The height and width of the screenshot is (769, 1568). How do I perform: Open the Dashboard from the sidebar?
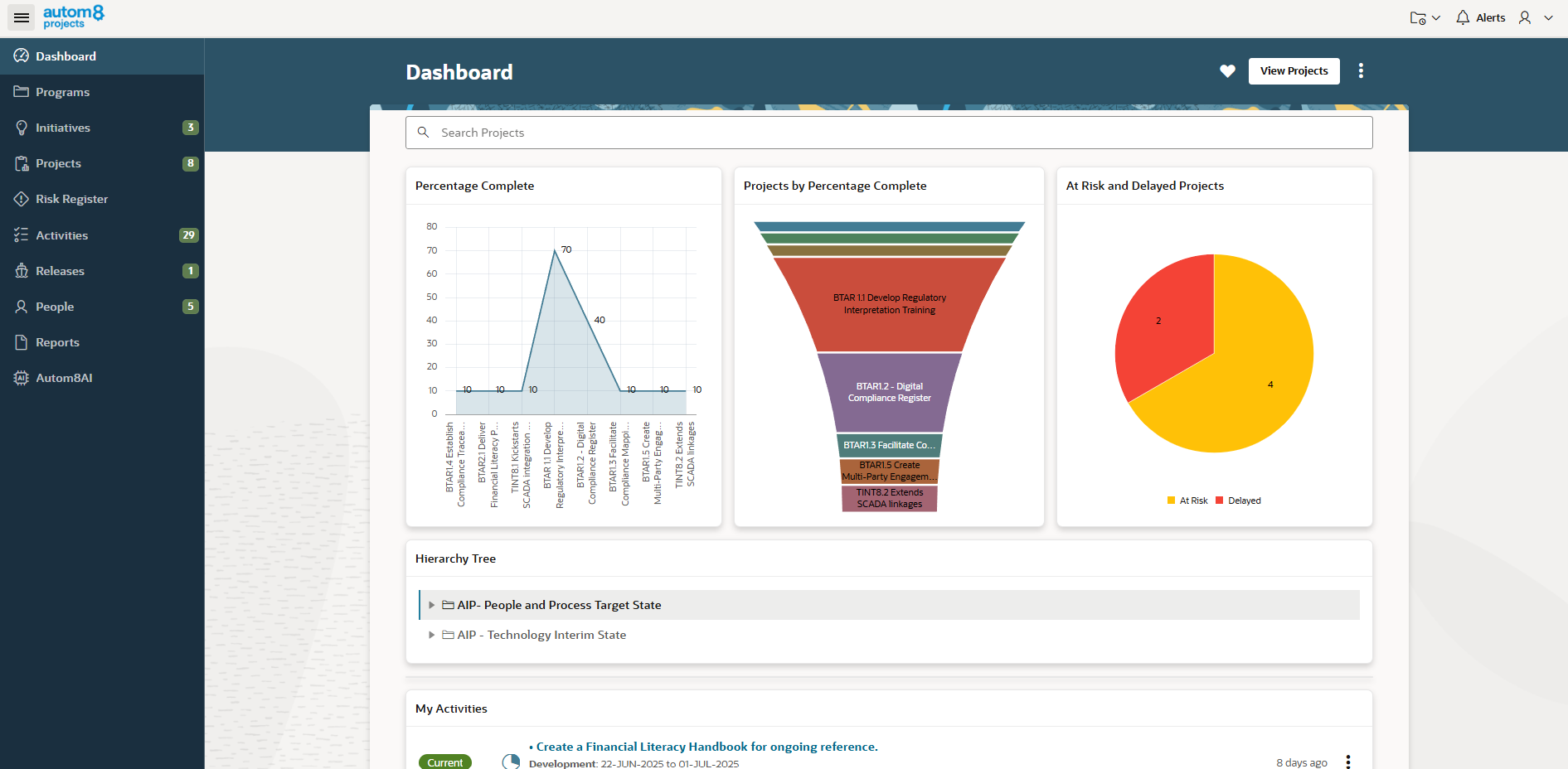coord(66,56)
